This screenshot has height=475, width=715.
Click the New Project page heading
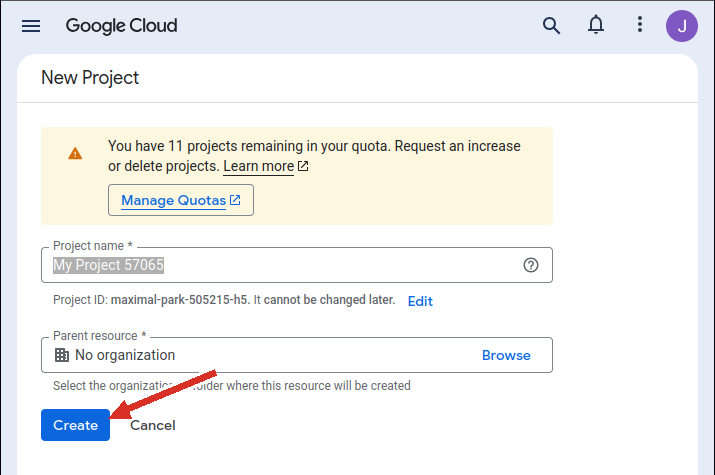[90, 77]
